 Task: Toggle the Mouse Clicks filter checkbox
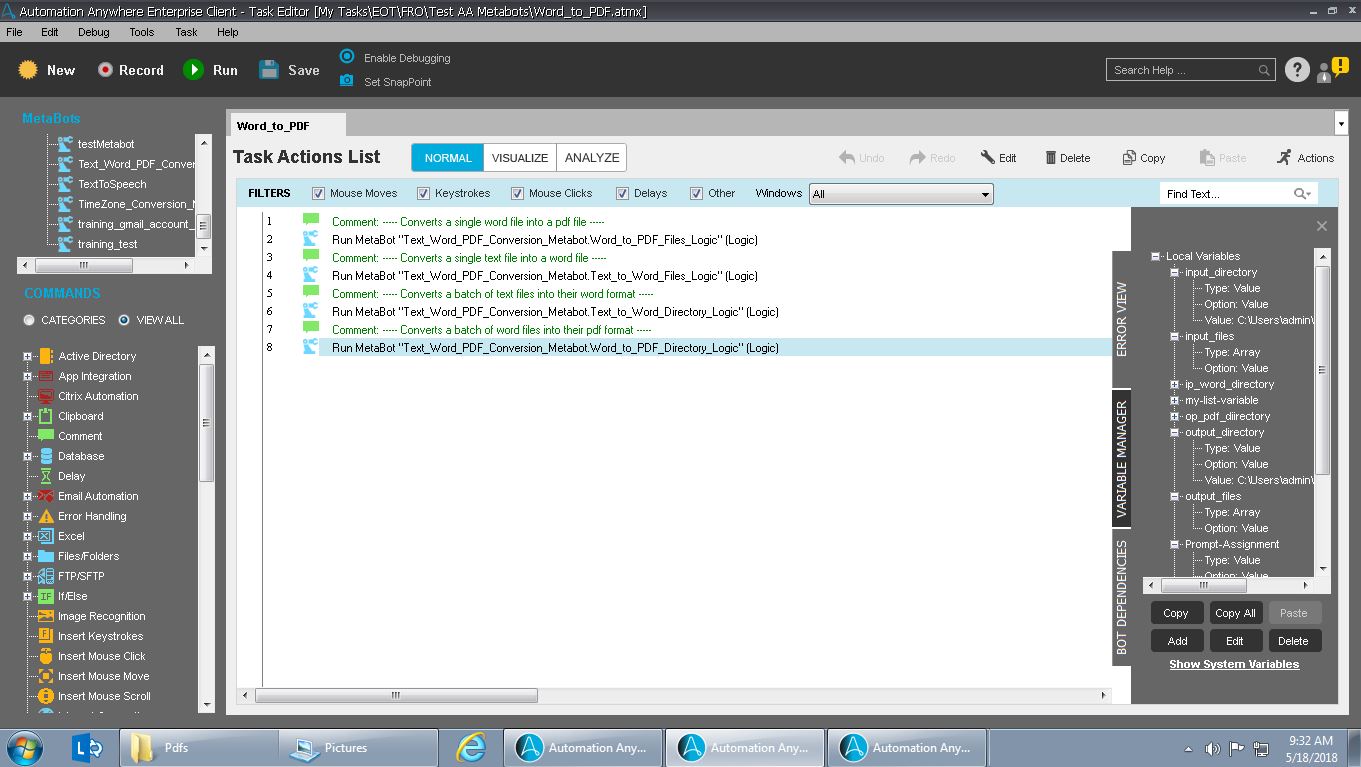coord(517,193)
